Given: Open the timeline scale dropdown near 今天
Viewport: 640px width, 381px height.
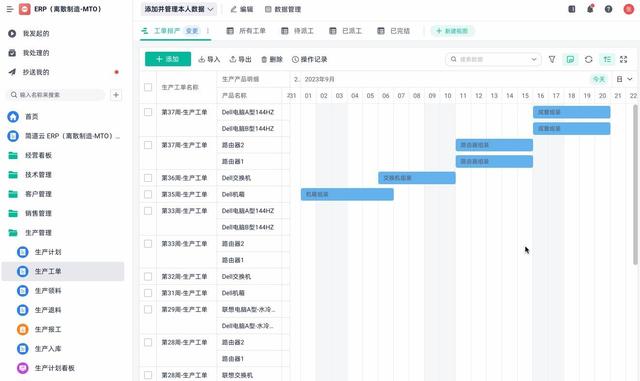Looking at the screenshot, I should tap(624, 79).
